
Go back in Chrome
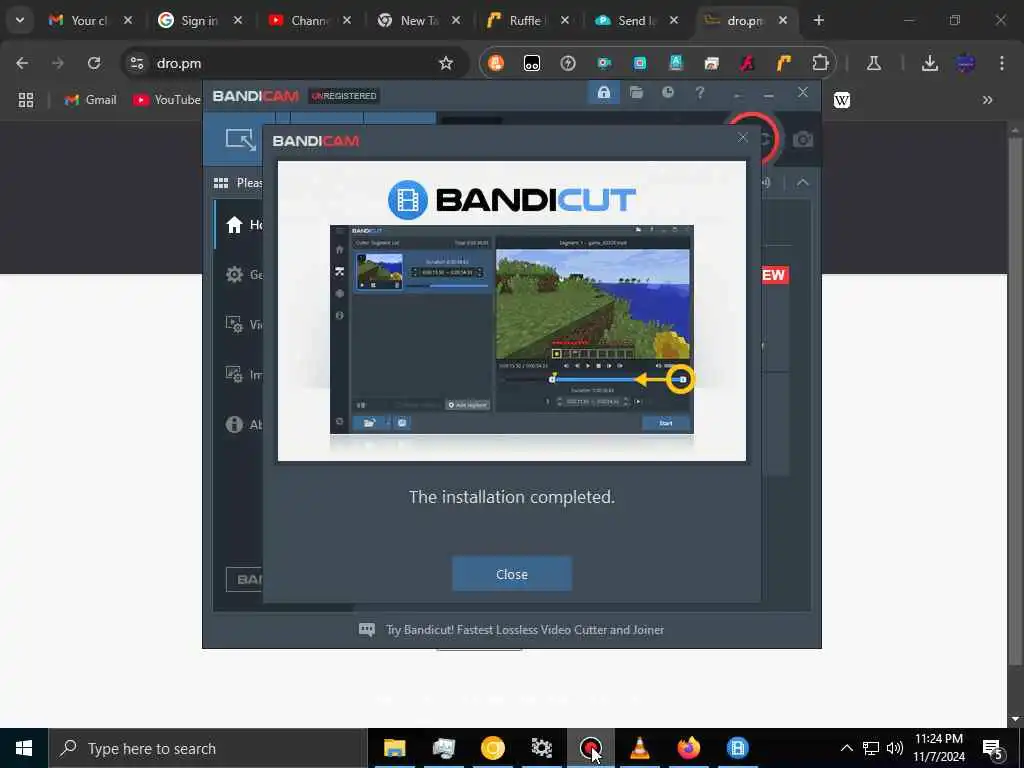(x=22, y=63)
